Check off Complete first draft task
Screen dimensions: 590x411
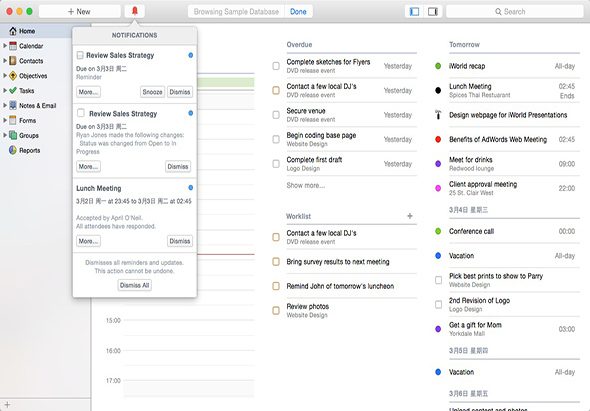[276, 164]
